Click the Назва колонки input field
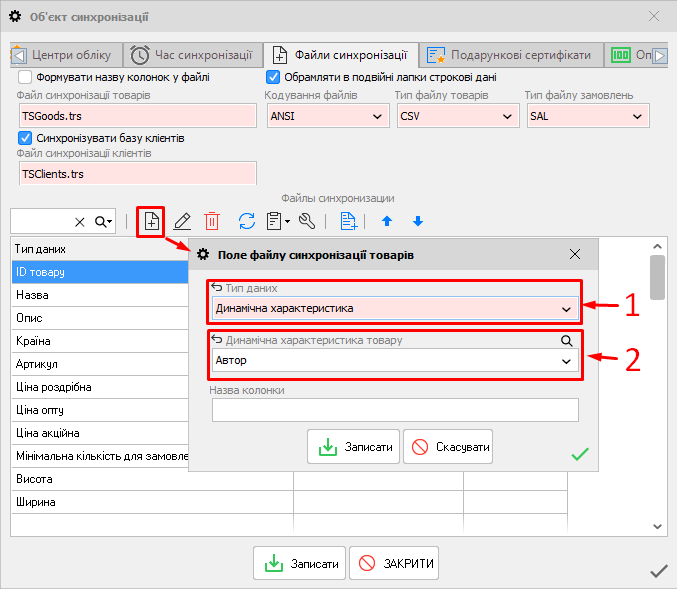The width and height of the screenshot is (677, 590). 395,410
